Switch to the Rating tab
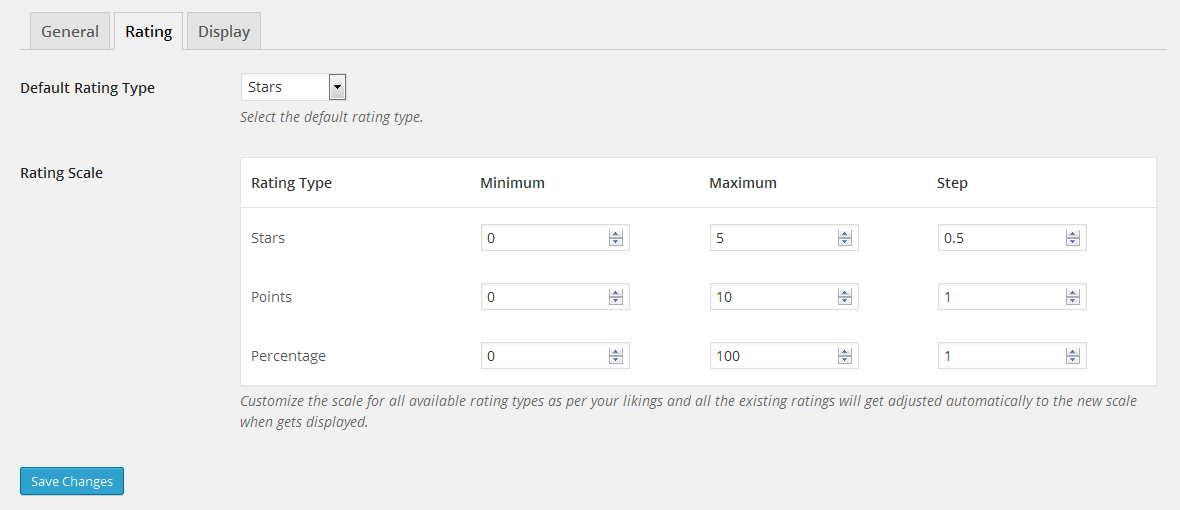1180x510 pixels. (x=148, y=31)
